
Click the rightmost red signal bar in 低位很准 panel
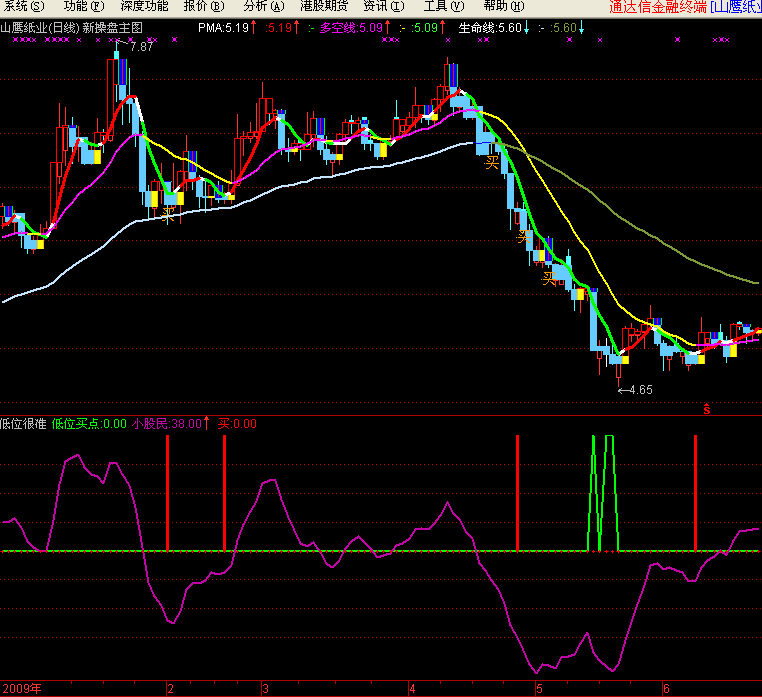click(695, 493)
